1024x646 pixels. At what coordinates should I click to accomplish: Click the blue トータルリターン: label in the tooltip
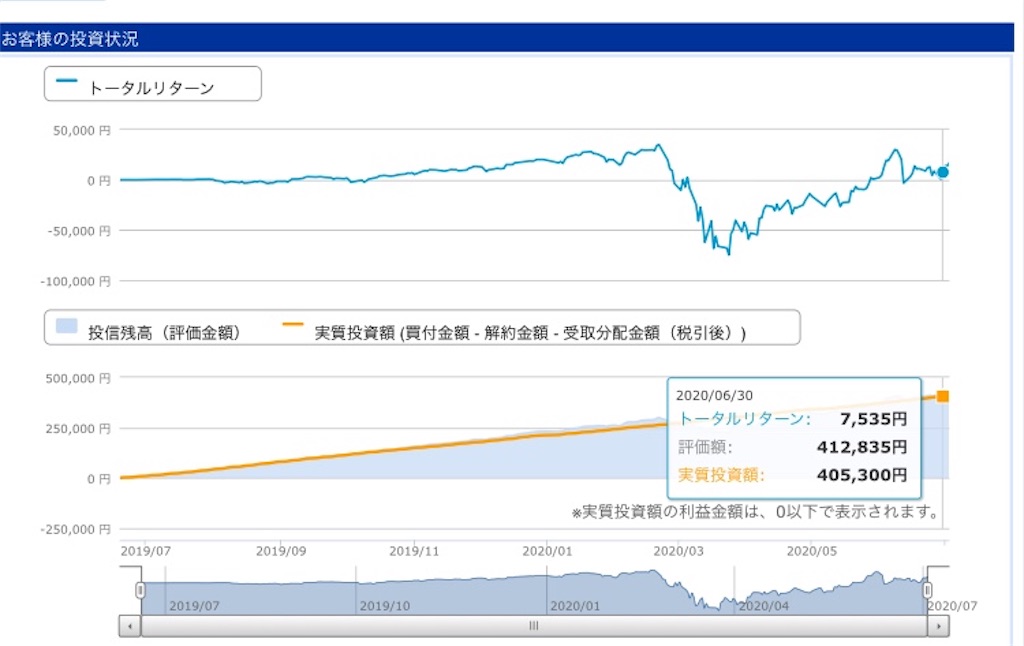(x=744, y=419)
